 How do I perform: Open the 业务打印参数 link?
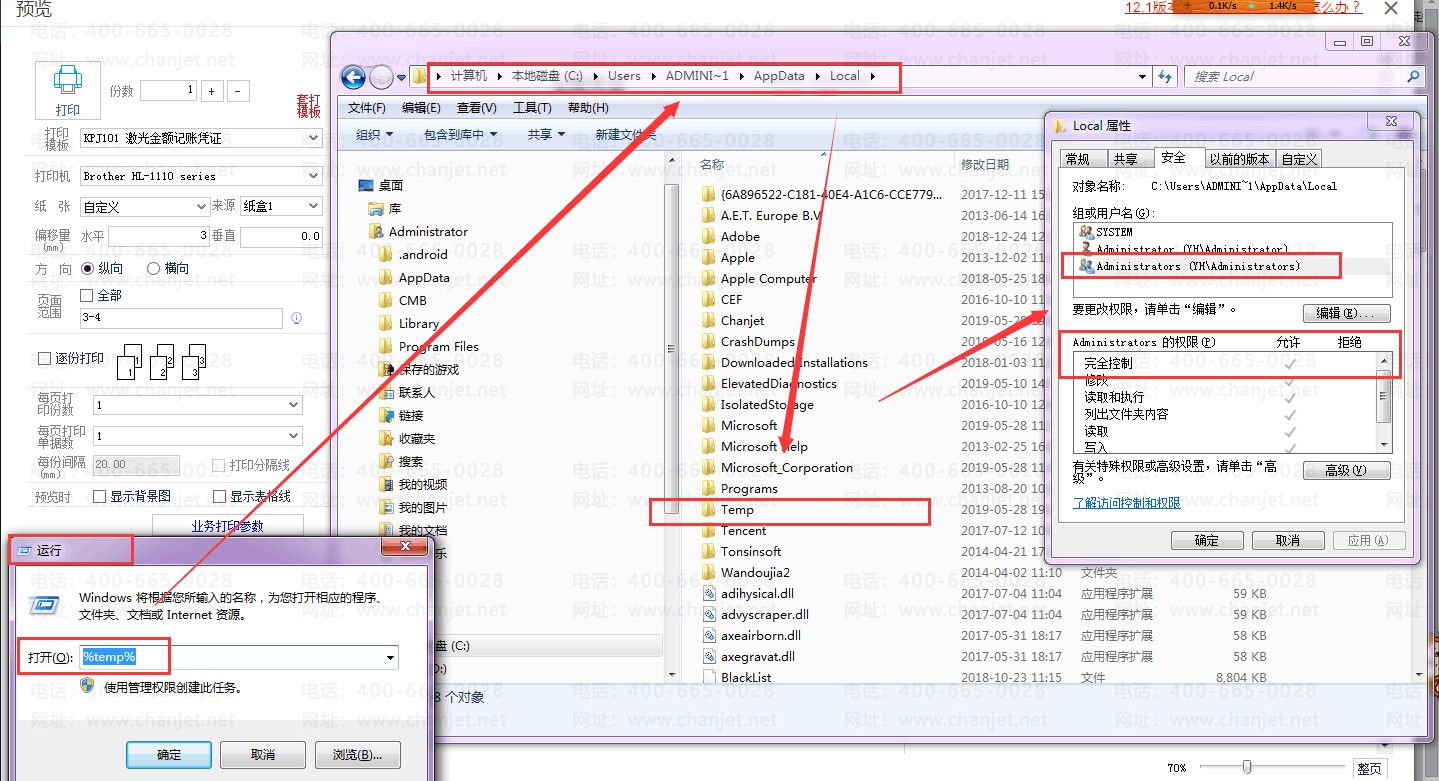(228, 526)
